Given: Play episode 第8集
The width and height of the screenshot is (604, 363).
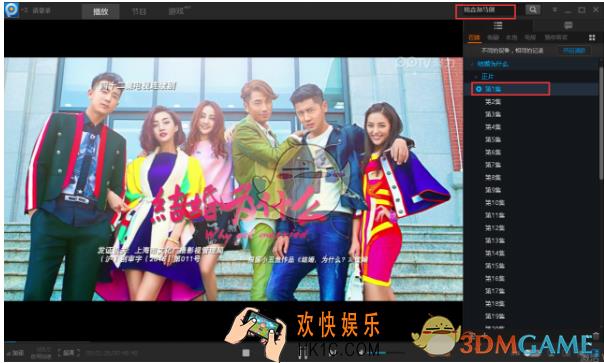Looking at the screenshot, I should pos(493,177).
